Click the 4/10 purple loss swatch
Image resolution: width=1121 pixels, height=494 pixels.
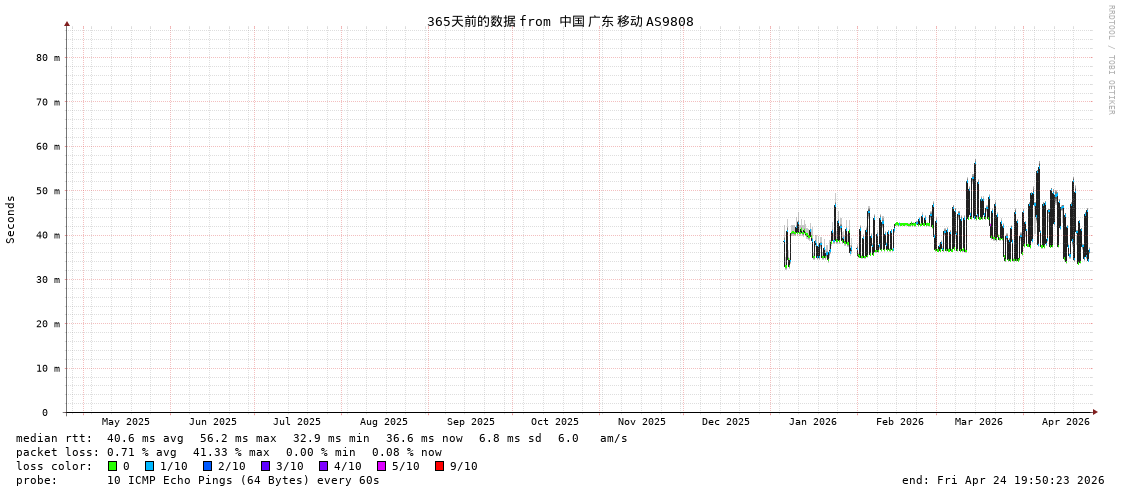click(x=323, y=466)
